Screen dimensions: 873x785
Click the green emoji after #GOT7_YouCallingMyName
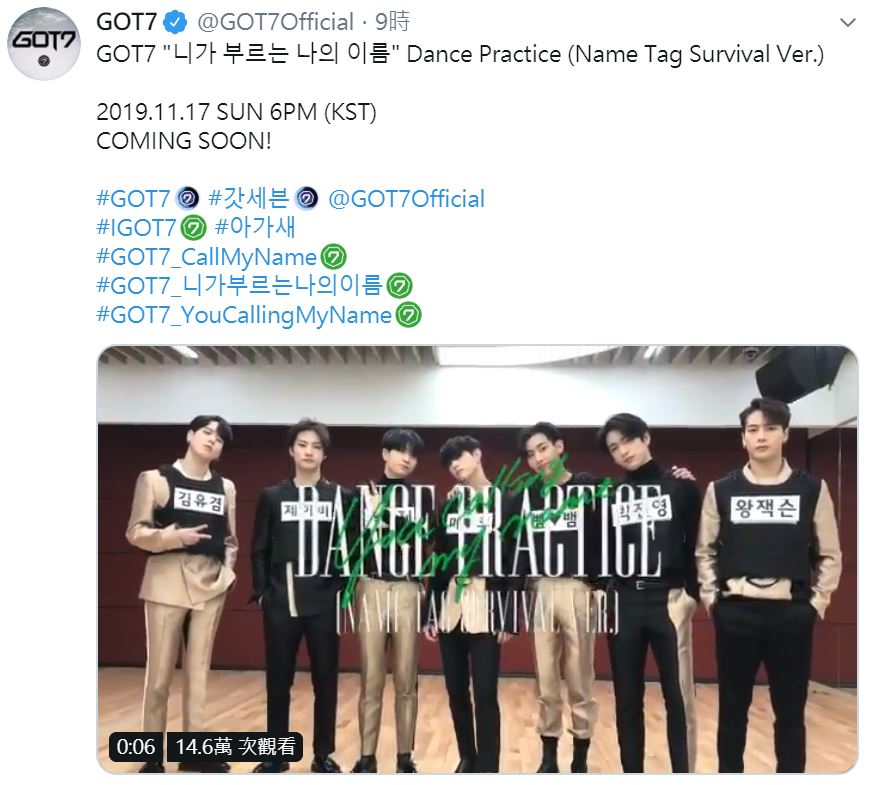409,315
